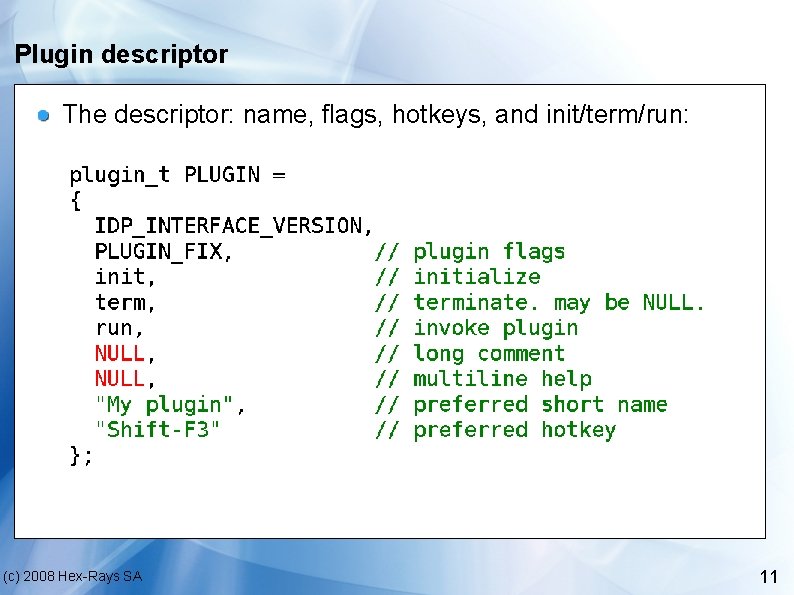Viewport: 794px width, 595px height.
Task: Click the "// plugin flags" comment
Action: coord(470,252)
